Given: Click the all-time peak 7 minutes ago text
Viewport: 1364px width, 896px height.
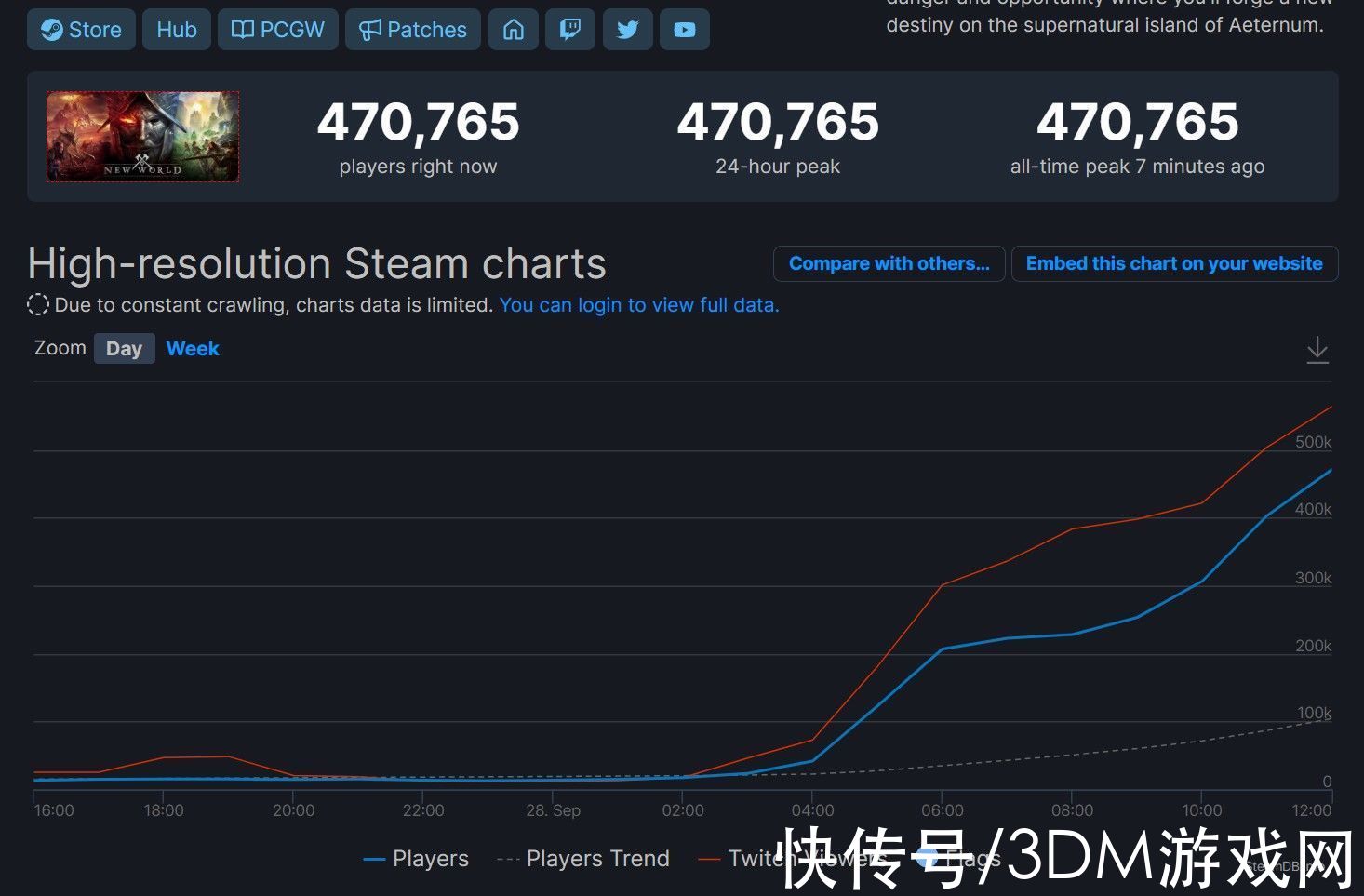Looking at the screenshot, I should pyautogui.click(x=1137, y=167).
